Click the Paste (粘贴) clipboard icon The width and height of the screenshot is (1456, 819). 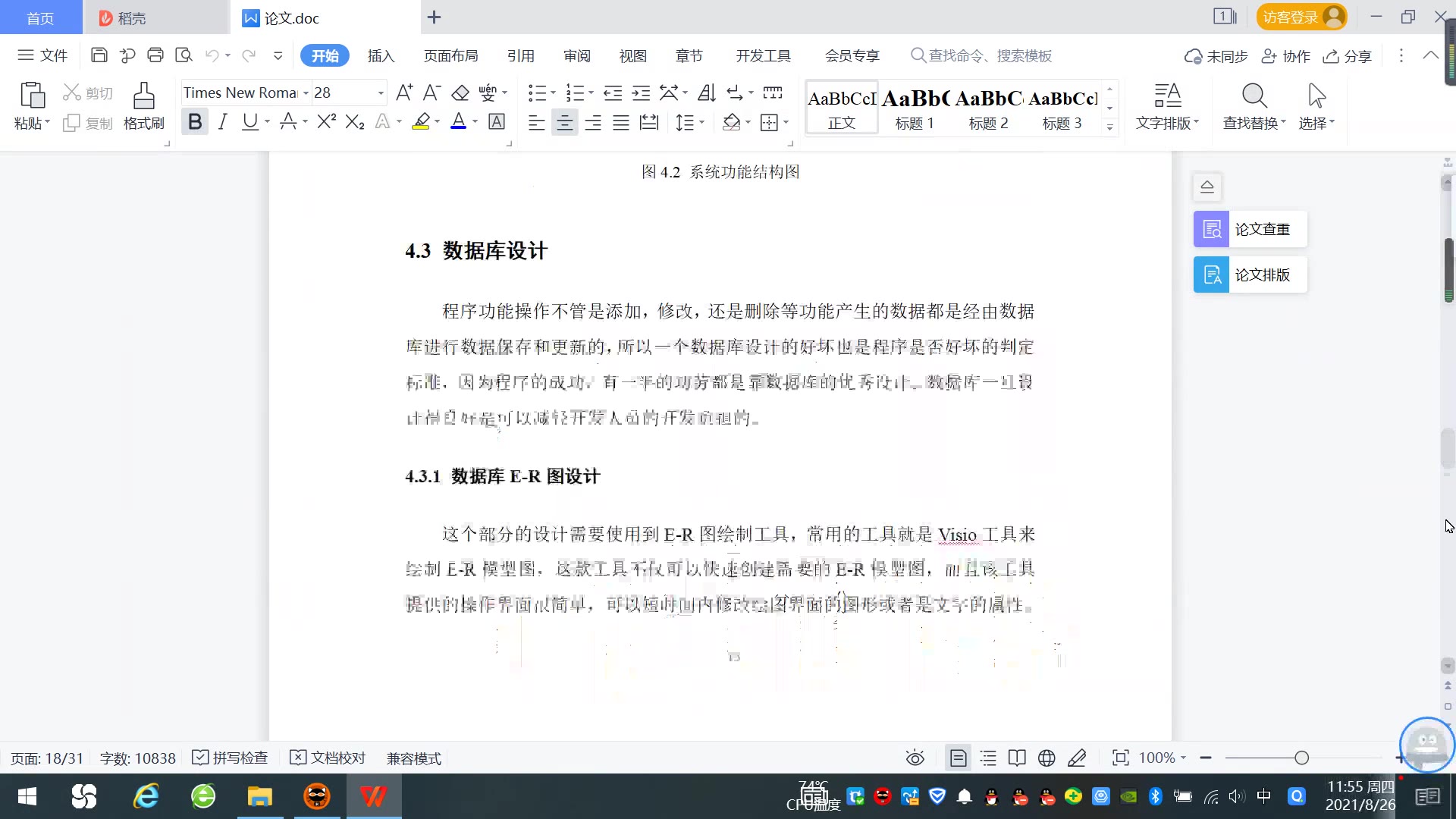tap(32, 96)
